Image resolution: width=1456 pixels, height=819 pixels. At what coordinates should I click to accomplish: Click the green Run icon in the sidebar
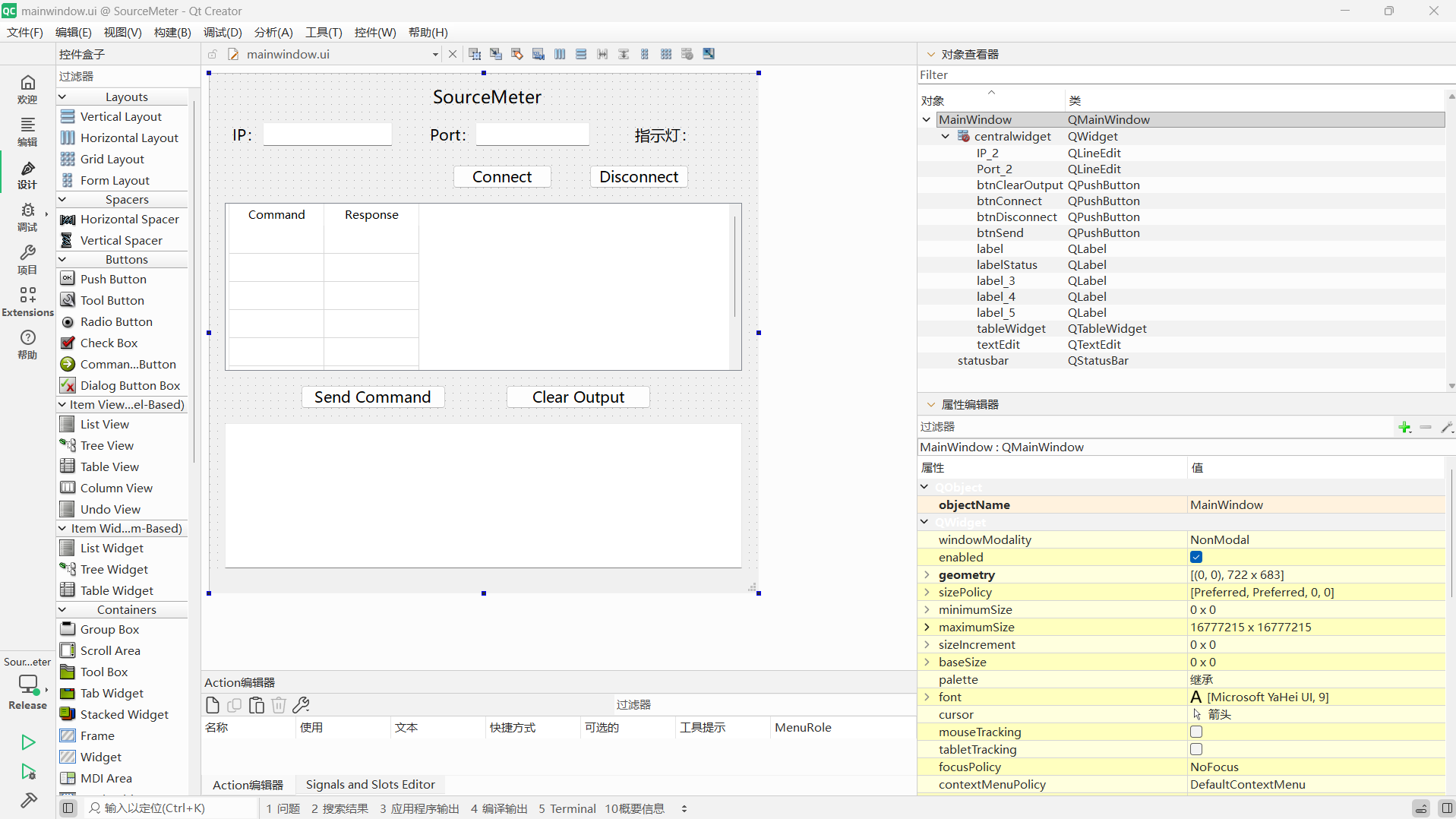coord(27,742)
